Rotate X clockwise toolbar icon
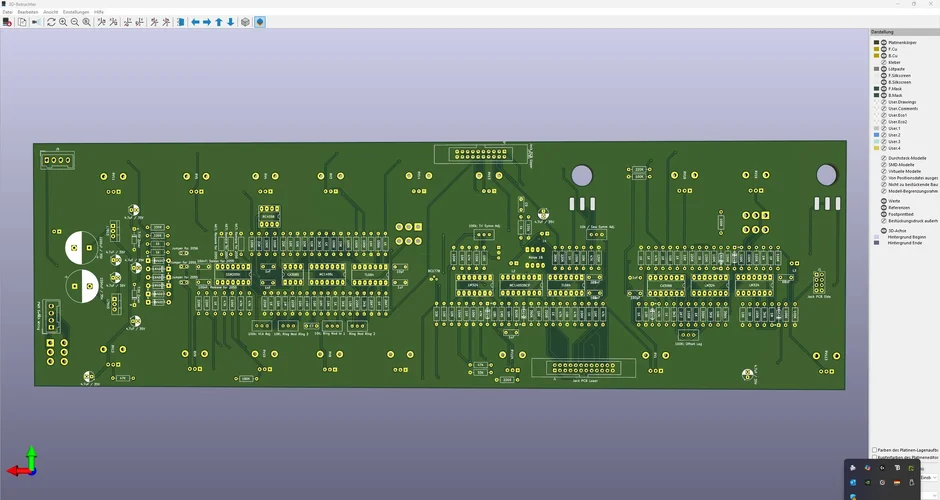The height and width of the screenshot is (500, 940). pos(101,22)
